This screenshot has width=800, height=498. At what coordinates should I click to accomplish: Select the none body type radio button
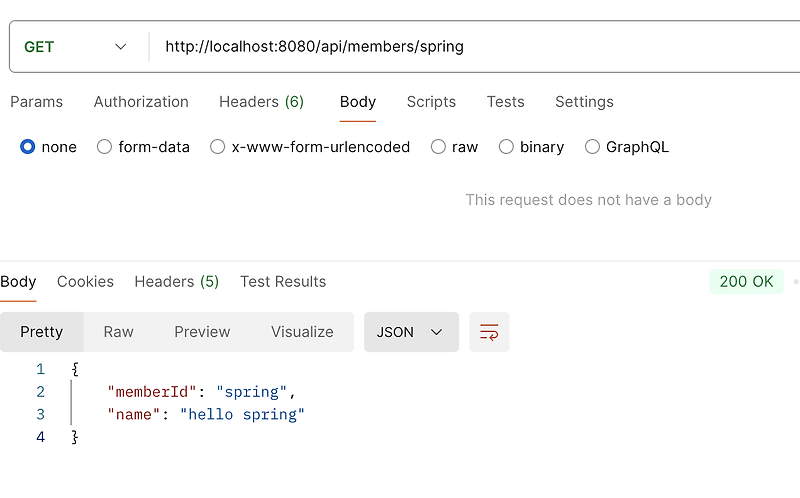point(28,147)
